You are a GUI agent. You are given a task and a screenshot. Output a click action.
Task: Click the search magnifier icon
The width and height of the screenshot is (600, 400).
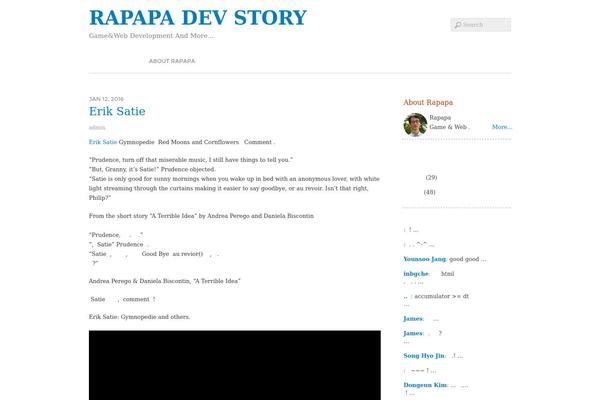(x=457, y=25)
